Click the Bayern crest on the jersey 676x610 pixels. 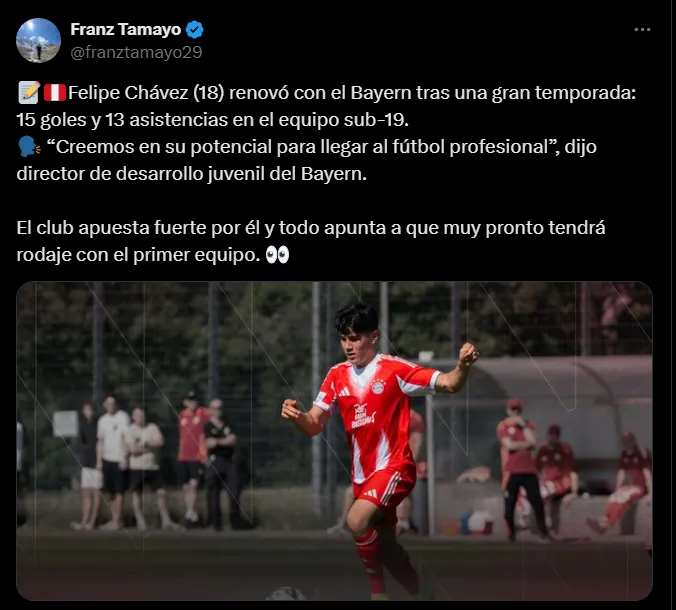[x=378, y=386]
